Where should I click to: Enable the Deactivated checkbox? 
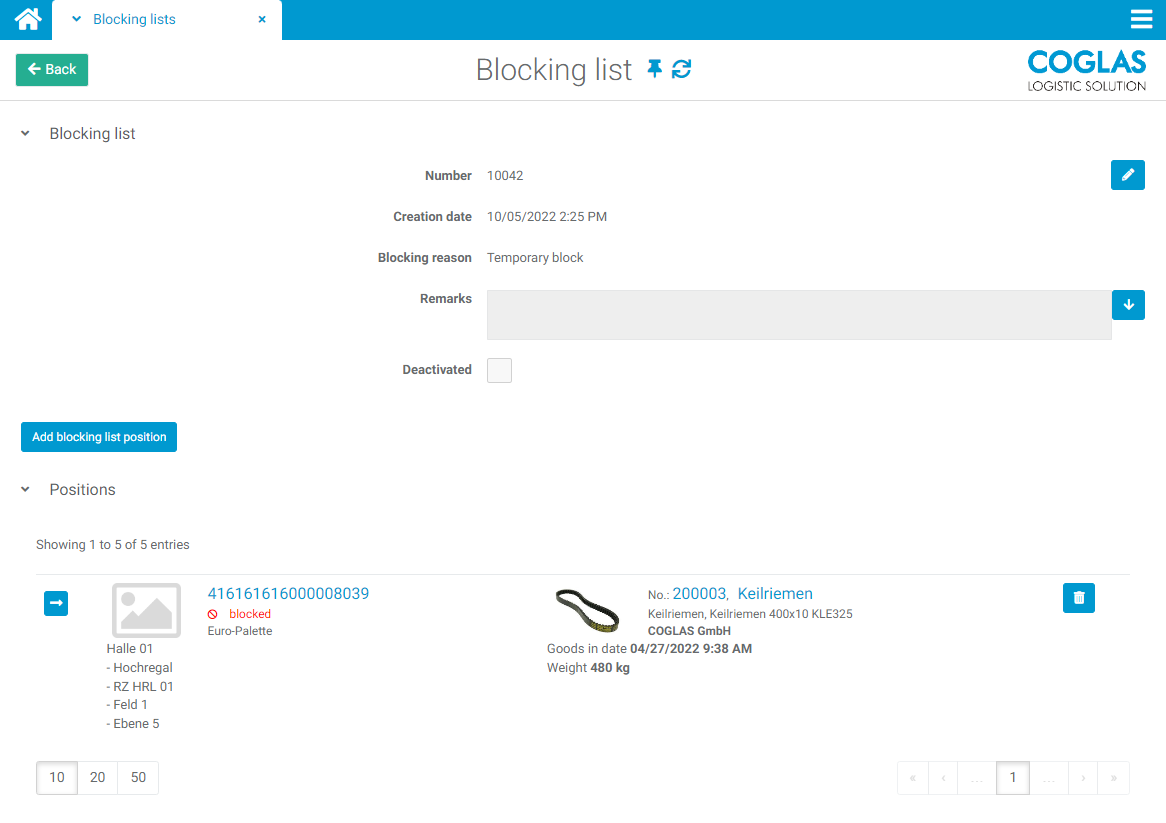(x=499, y=370)
